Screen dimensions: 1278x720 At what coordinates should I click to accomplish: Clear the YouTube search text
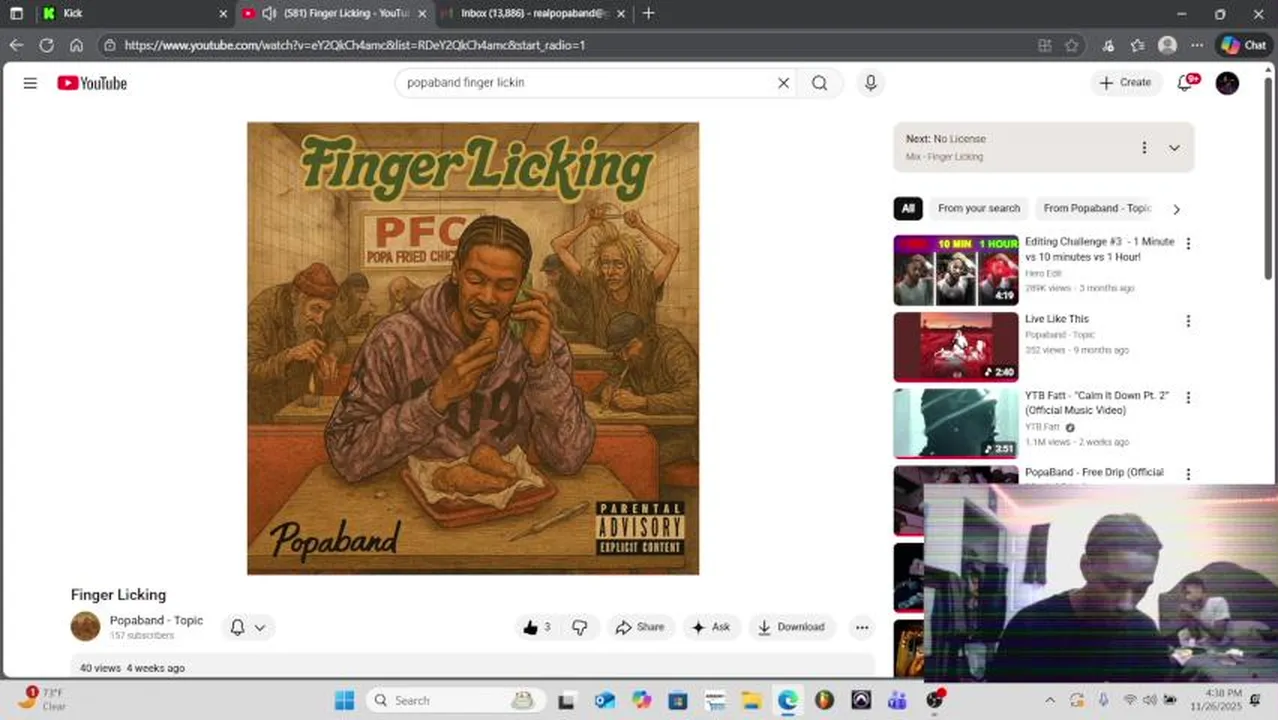pyautogui.click(x=784, y=83)
